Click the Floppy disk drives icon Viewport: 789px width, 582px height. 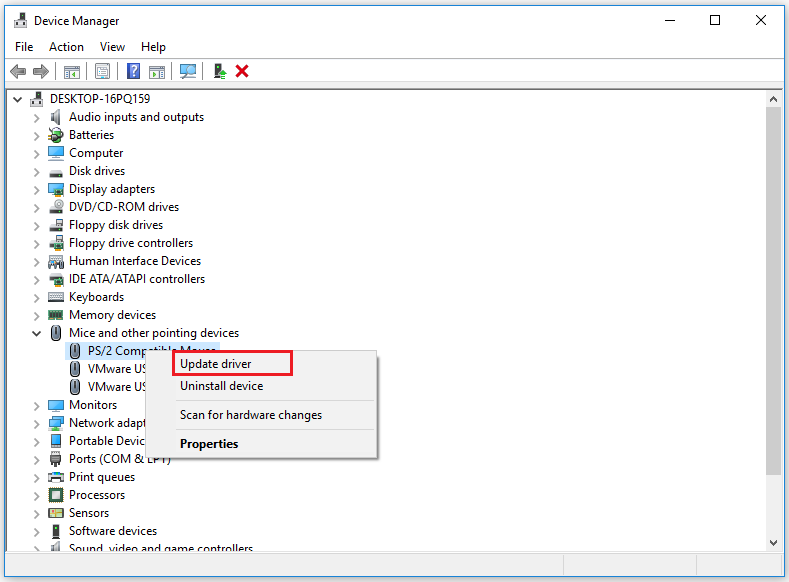56,225
